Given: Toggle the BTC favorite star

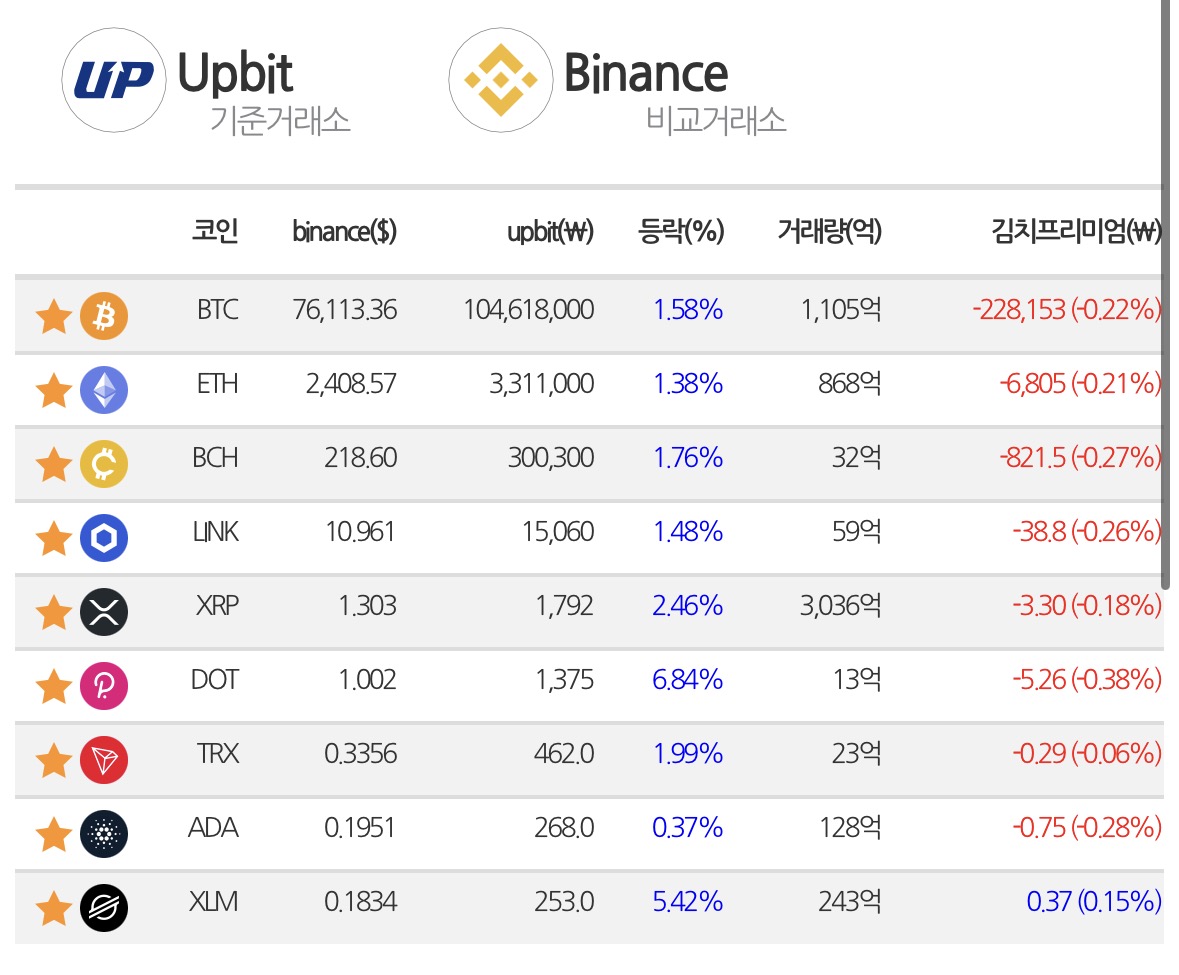Looking at the screenshot, I should (53, 316).
